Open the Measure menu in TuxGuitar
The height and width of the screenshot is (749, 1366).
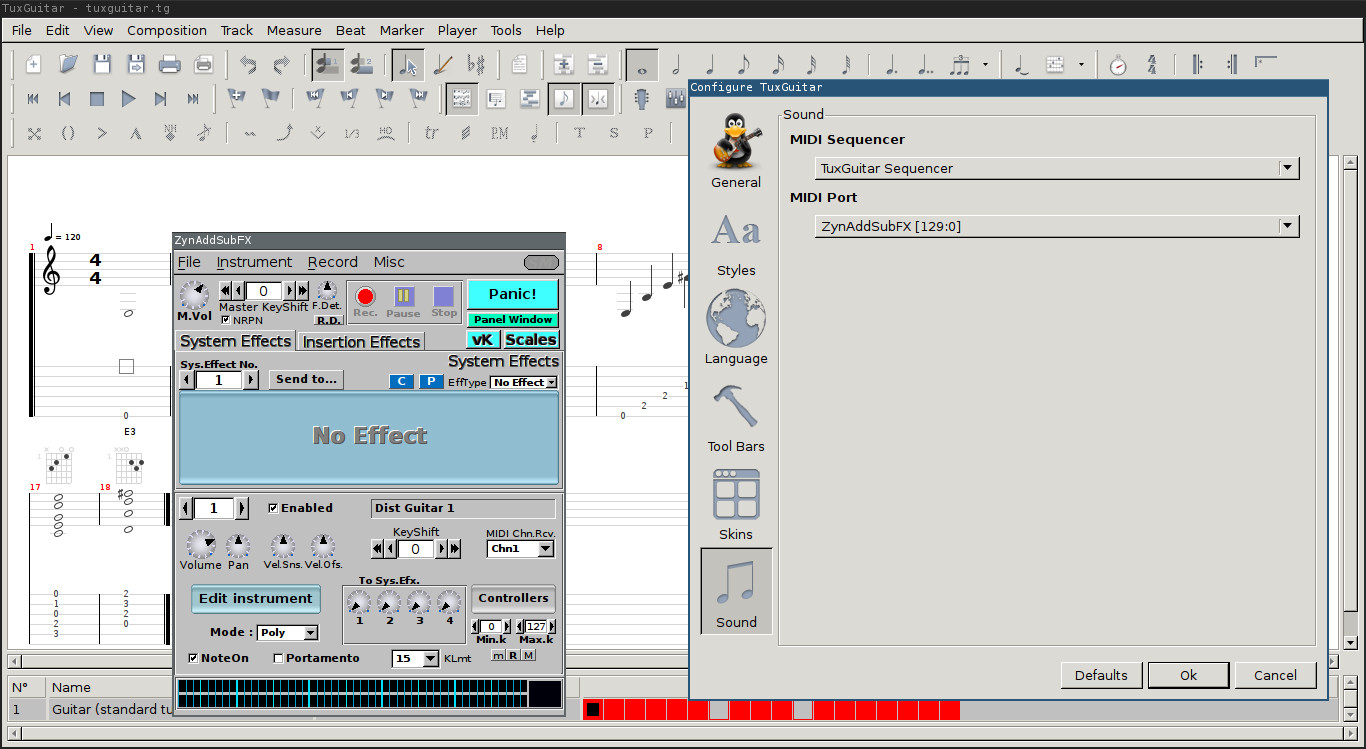(294, 30)
